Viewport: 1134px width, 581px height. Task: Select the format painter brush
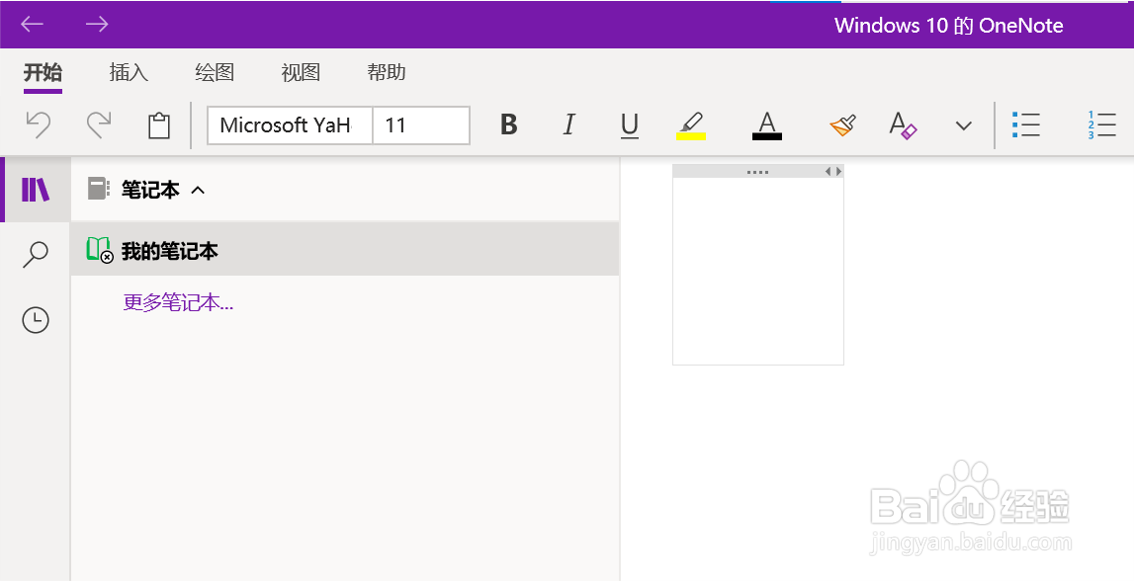coord(843,124)
